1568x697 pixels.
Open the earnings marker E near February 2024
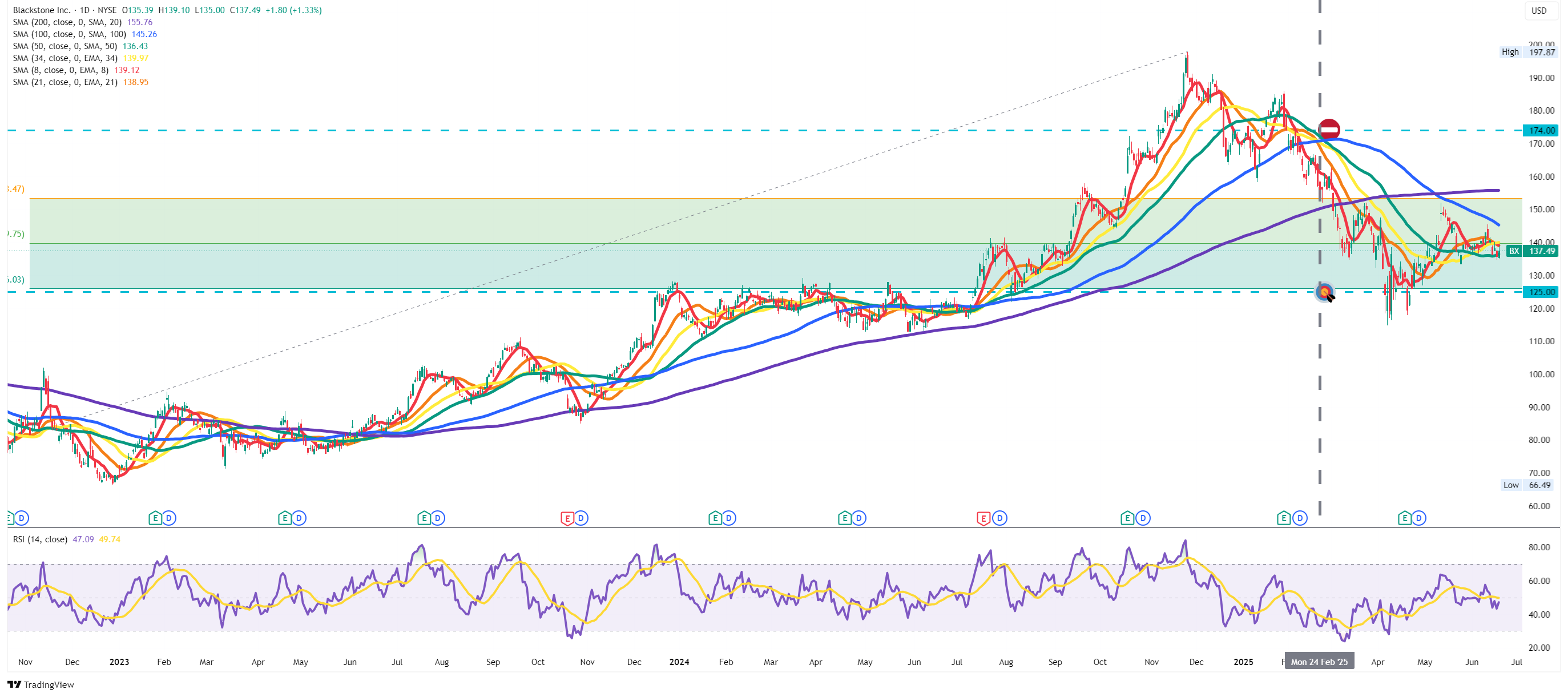[715, 518]
